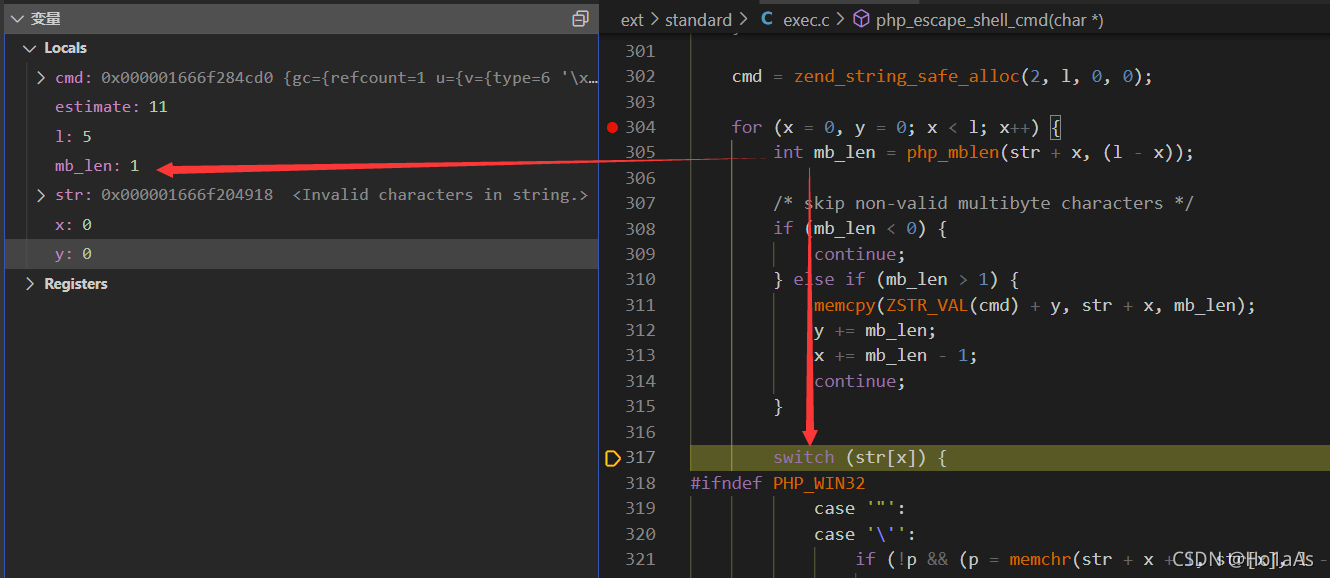
Task: Click the 'Invalid characters in string.' value
Action: pos(441,195)
